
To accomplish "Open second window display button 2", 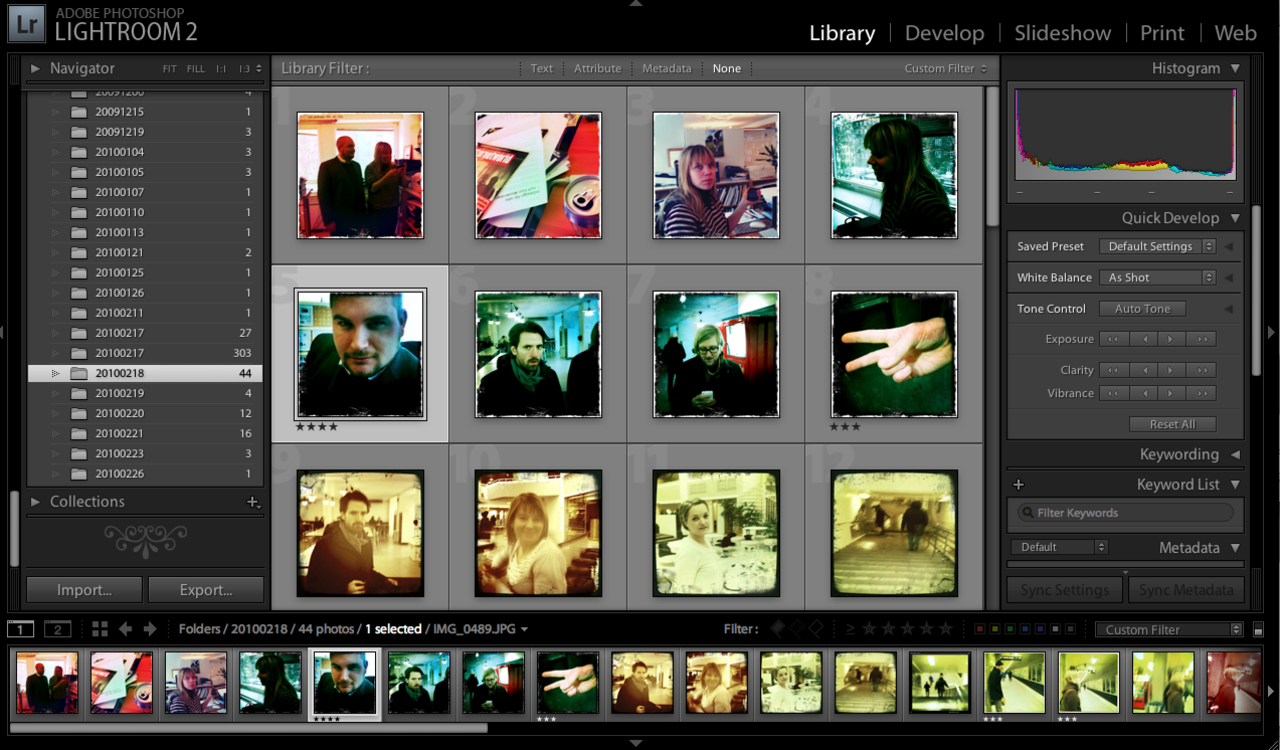I will 58,629.
